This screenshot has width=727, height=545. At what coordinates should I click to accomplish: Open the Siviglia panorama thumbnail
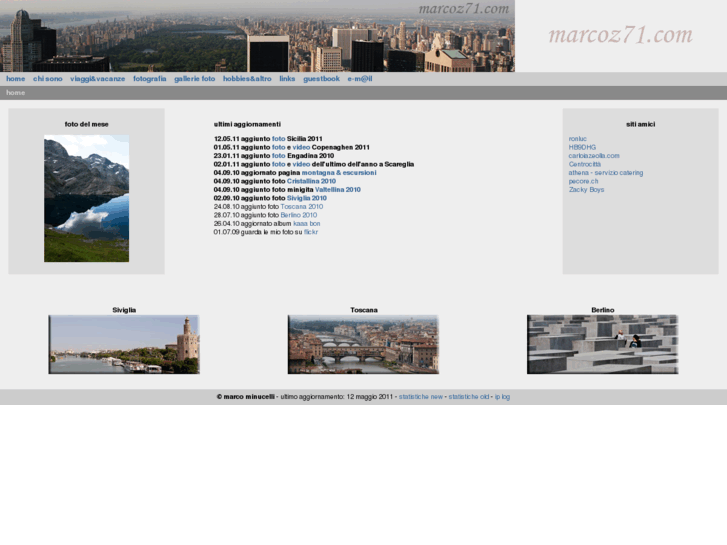tap(124, 344)
